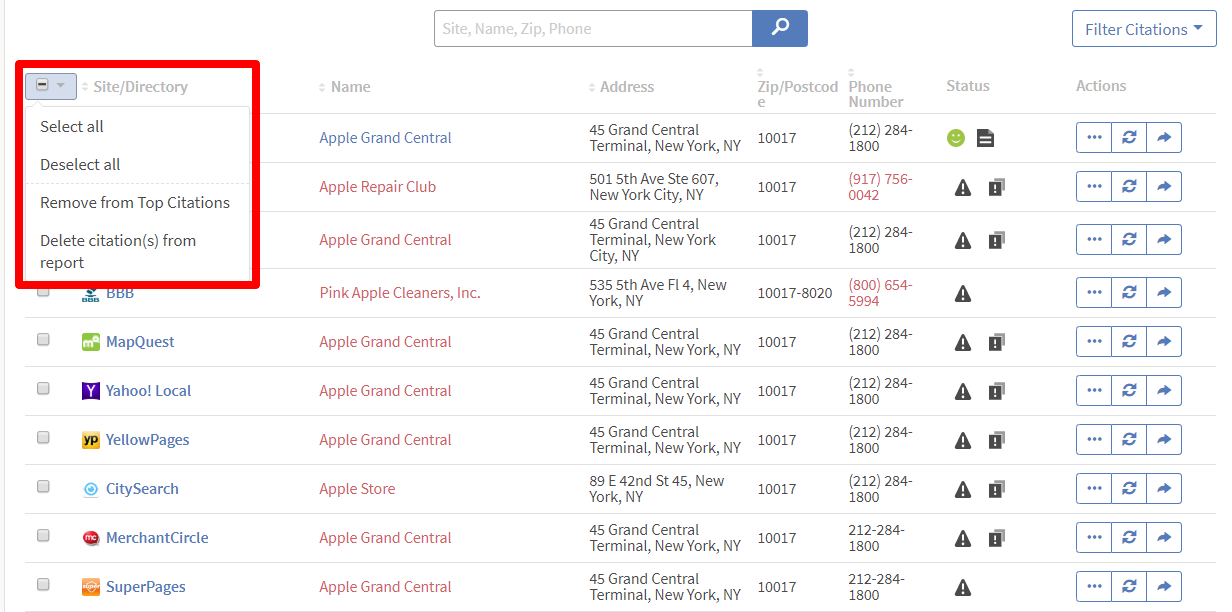Open the YellowPages directory link

coord(147,440)
